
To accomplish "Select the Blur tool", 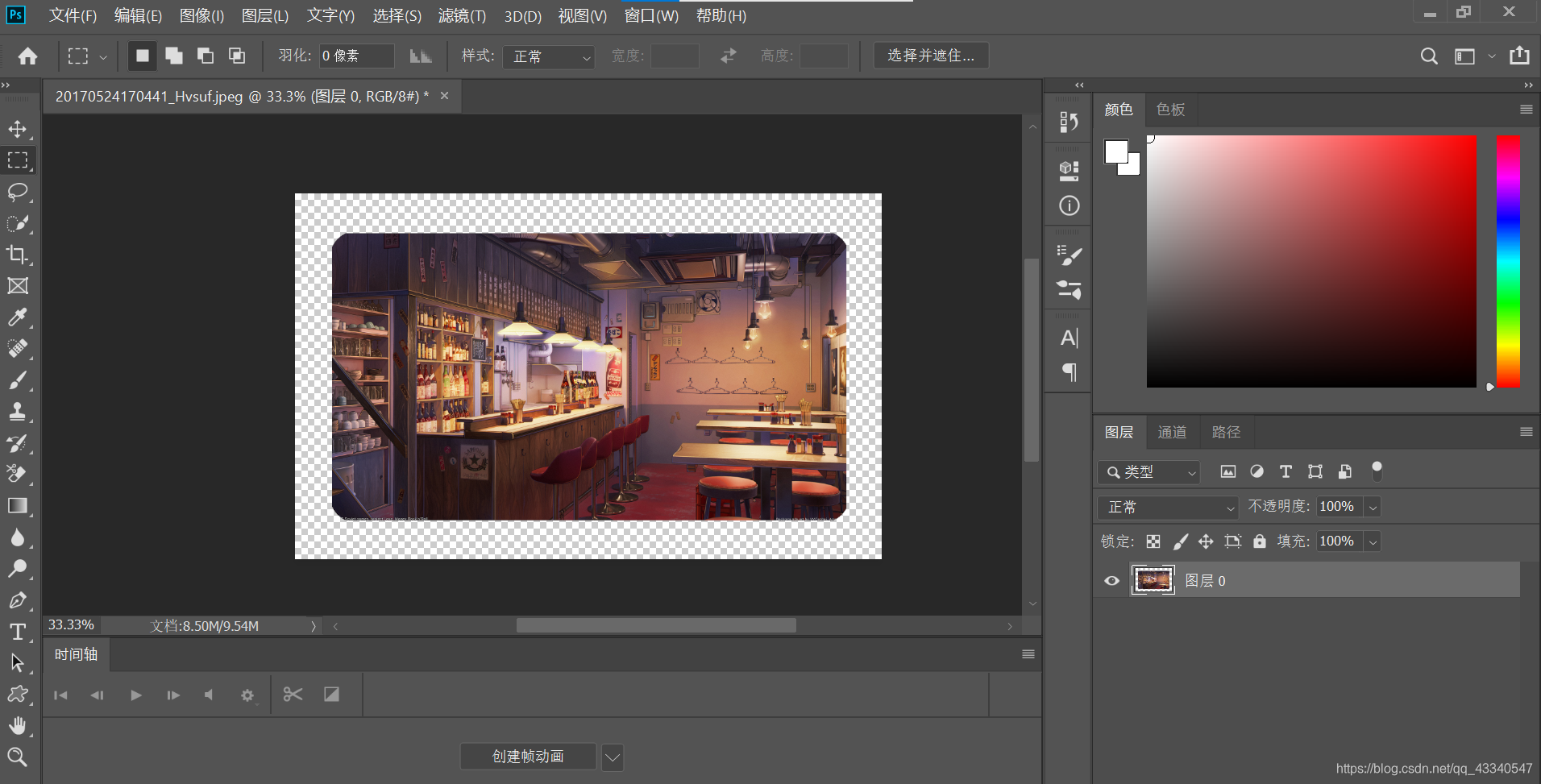I will 18,537.
